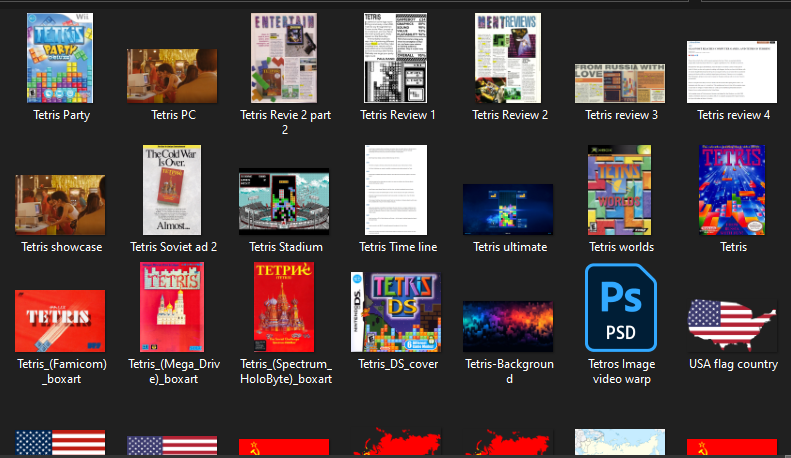
Task: Click the 'Tetris review 4' file name
Action: pyautogui.click(x=733, y=115)
